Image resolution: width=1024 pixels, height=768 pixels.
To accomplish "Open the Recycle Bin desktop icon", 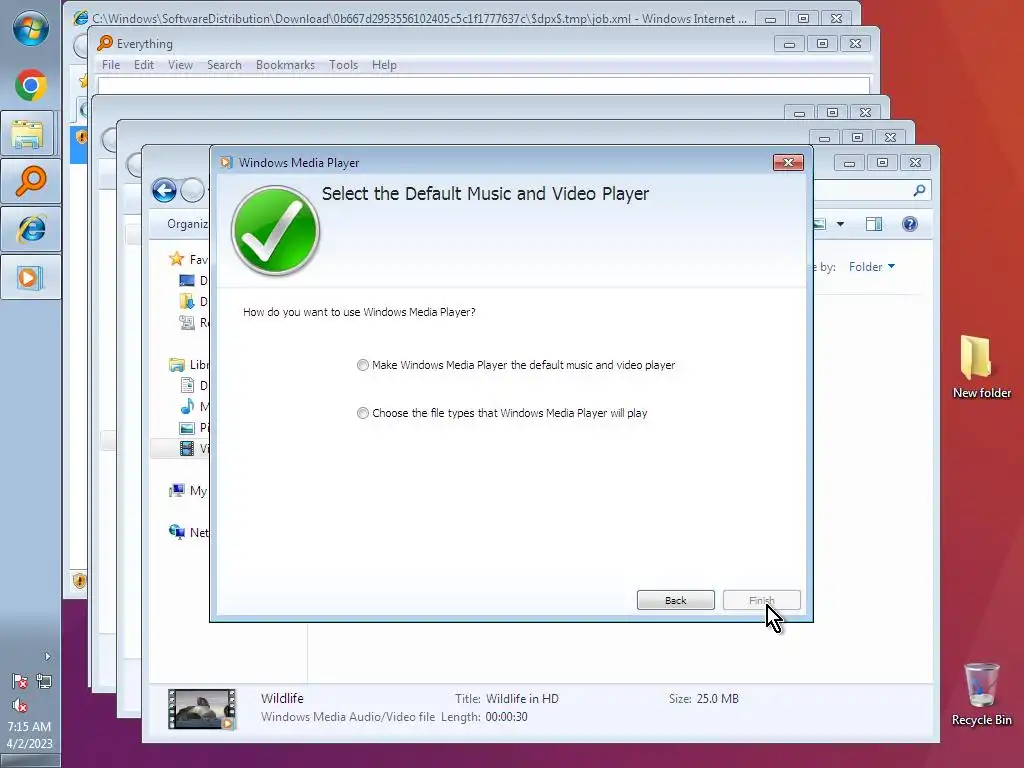I will [x=982, y=694].
